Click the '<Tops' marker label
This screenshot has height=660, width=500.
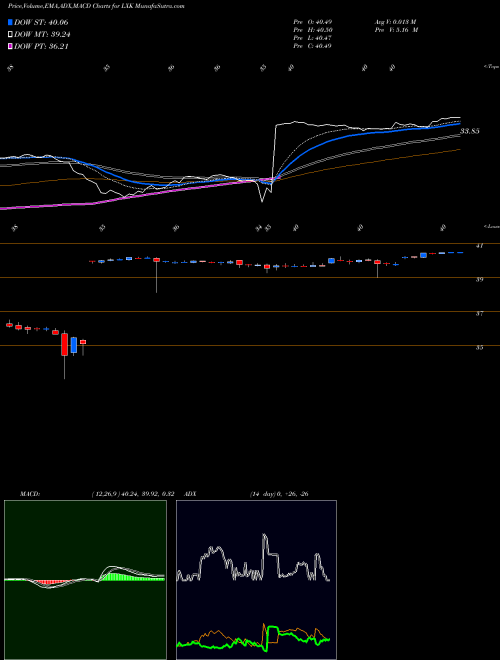[491, 67]
